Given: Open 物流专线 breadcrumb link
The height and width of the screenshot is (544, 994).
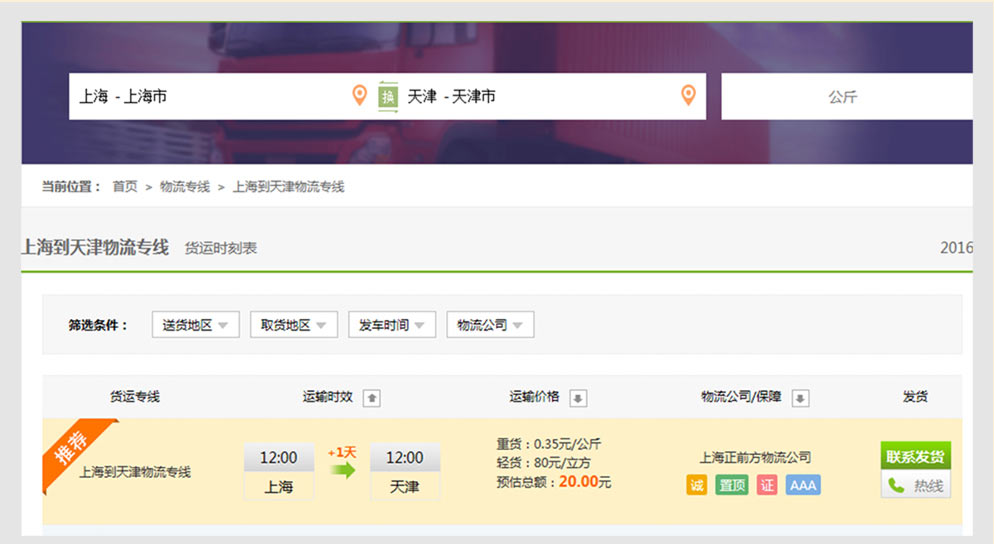Looking at the screenshot, I should pyautogui.click(x=184, y=186).
